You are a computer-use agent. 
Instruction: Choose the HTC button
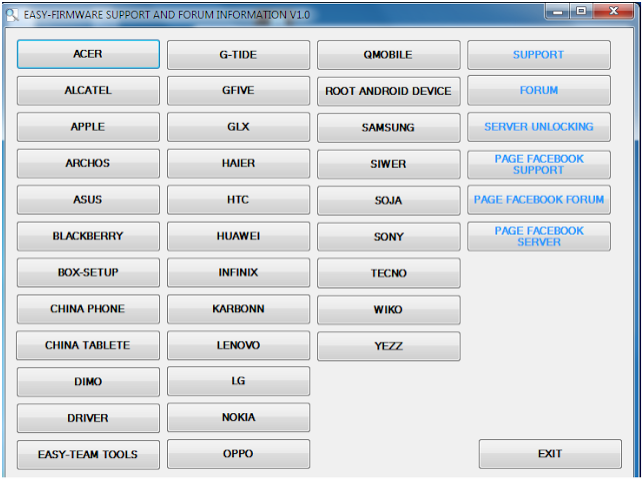[238, 200]
